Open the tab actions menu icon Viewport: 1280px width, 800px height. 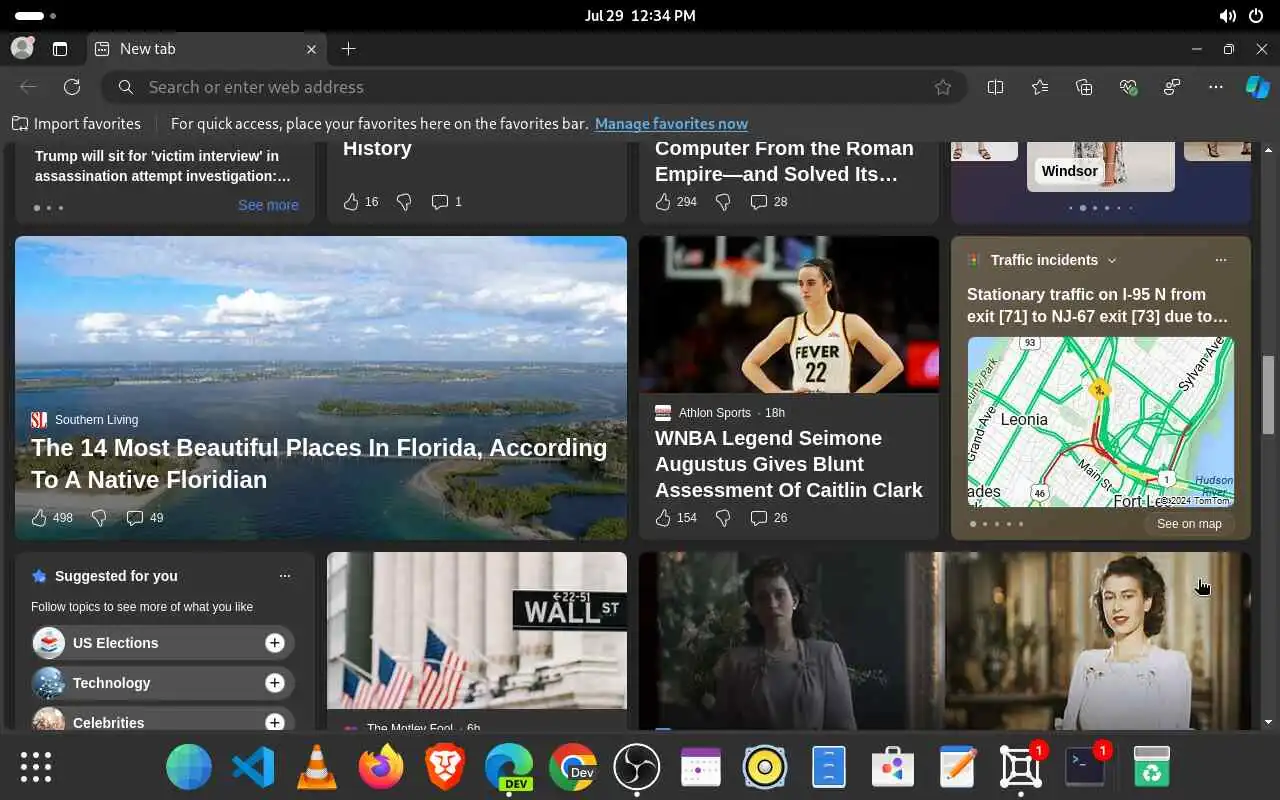pyautogui.click(x=60, y=49)
